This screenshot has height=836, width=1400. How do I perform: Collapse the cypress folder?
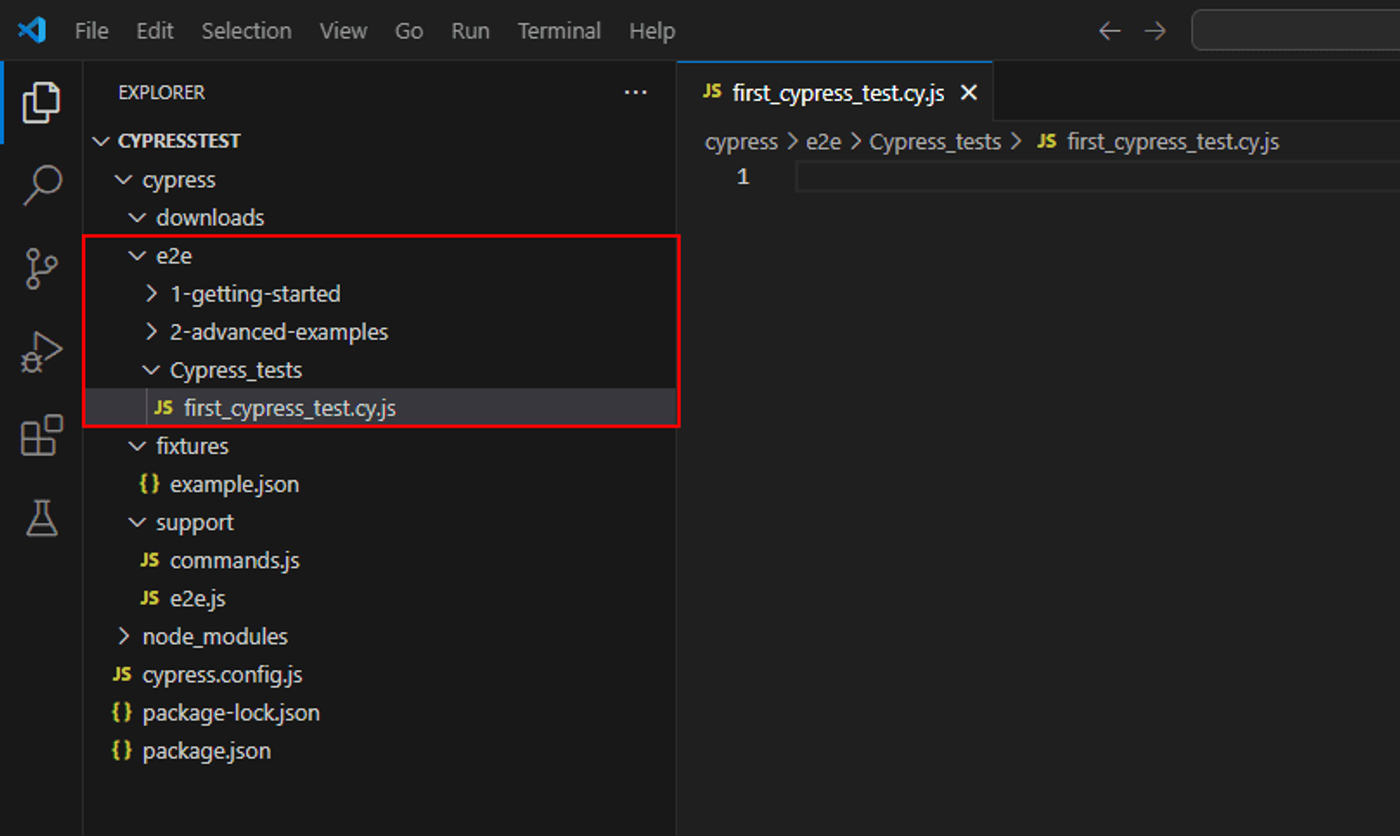coord(123,180)
